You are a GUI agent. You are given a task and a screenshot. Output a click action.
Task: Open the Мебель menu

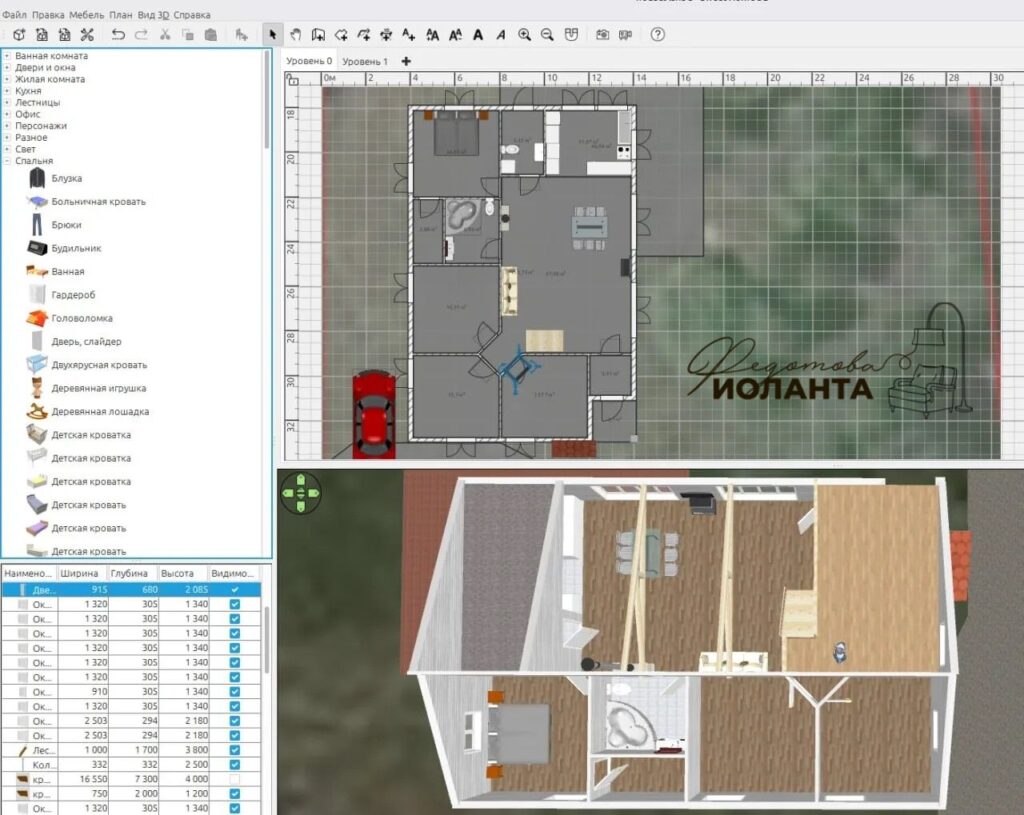pos(86,14)
